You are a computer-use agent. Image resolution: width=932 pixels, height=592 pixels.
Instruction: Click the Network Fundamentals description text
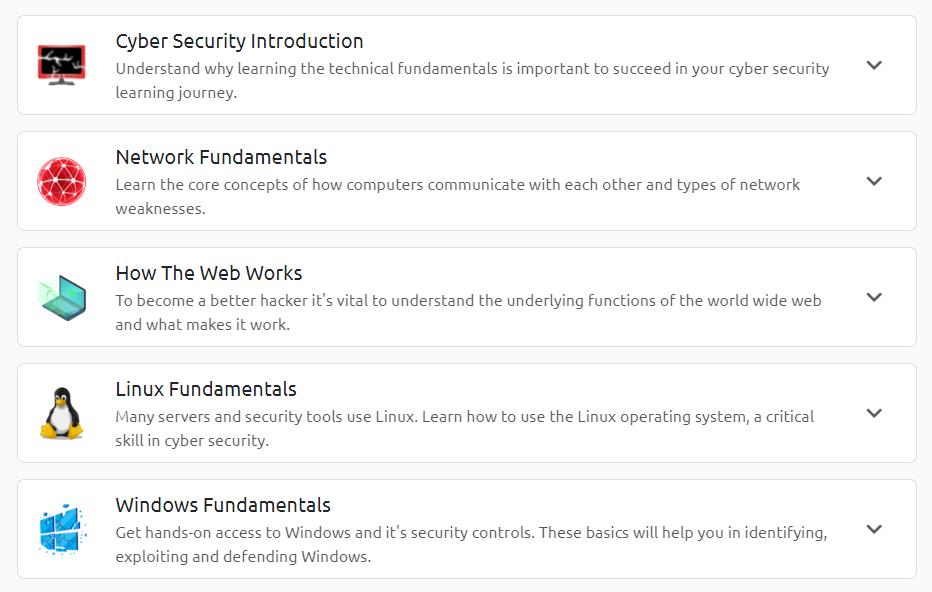point(457,197)
